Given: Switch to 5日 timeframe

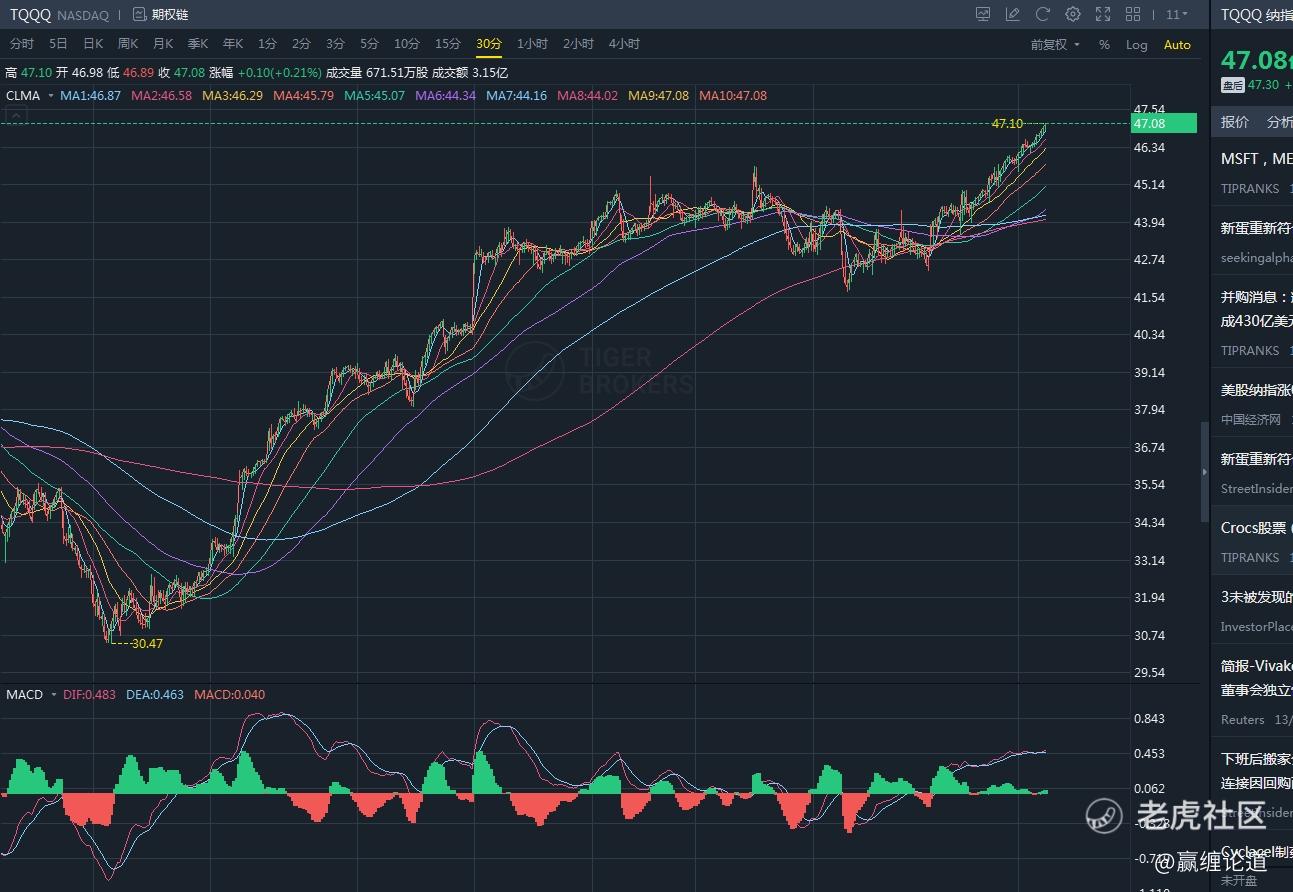Looking at the screenshot, I should tap(58, 44).
